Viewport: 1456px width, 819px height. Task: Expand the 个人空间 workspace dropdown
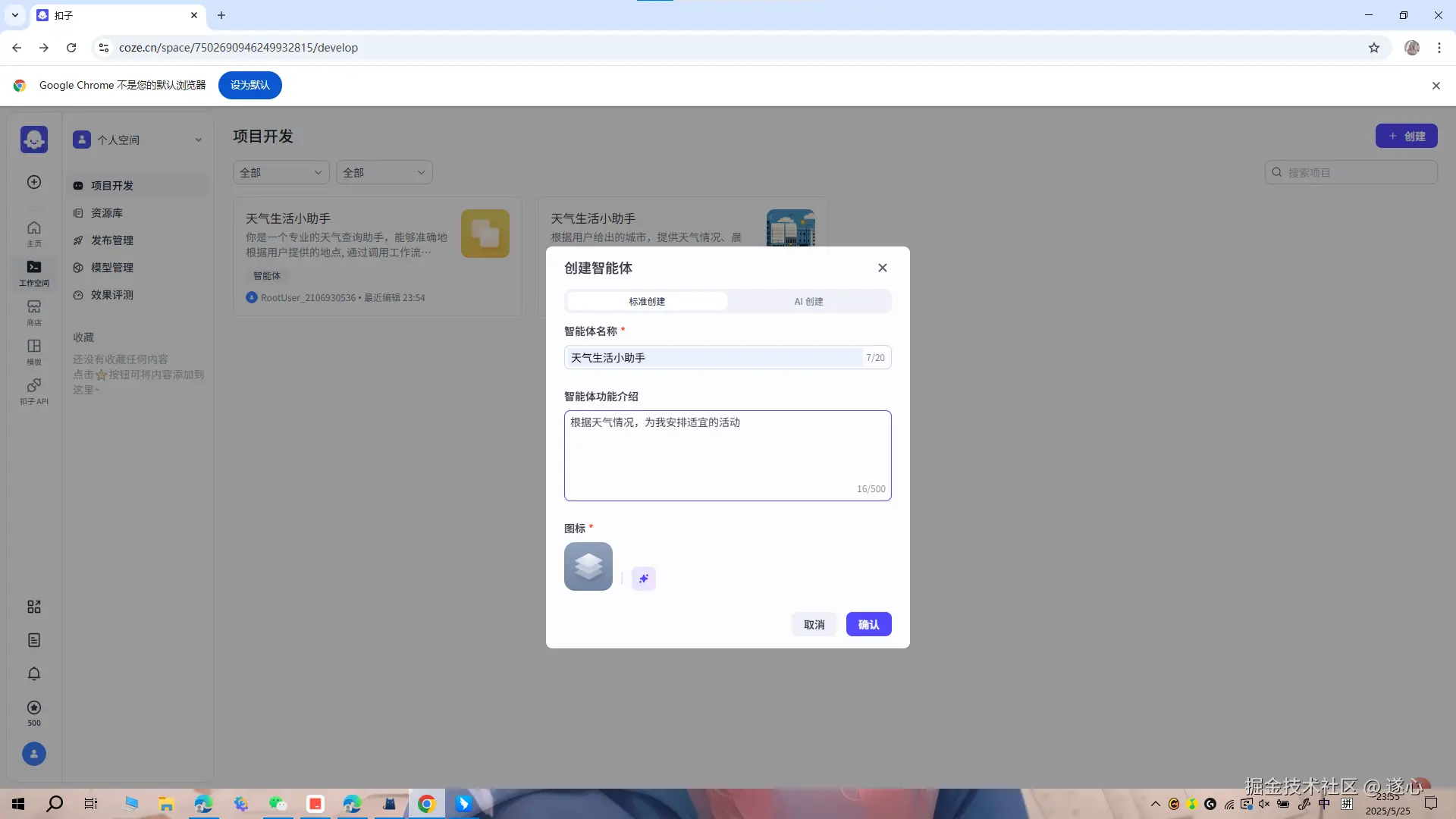coord(138,140)
